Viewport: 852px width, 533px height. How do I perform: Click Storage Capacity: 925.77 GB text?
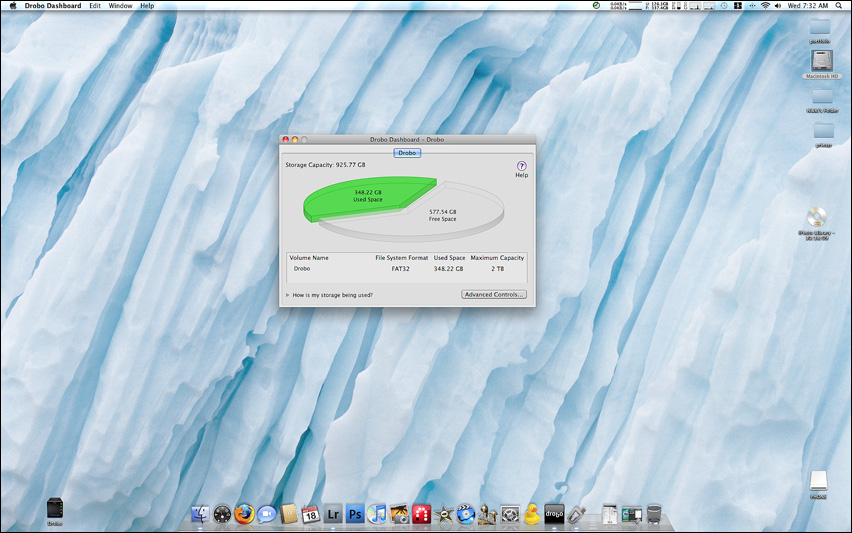tap(325, 165)
